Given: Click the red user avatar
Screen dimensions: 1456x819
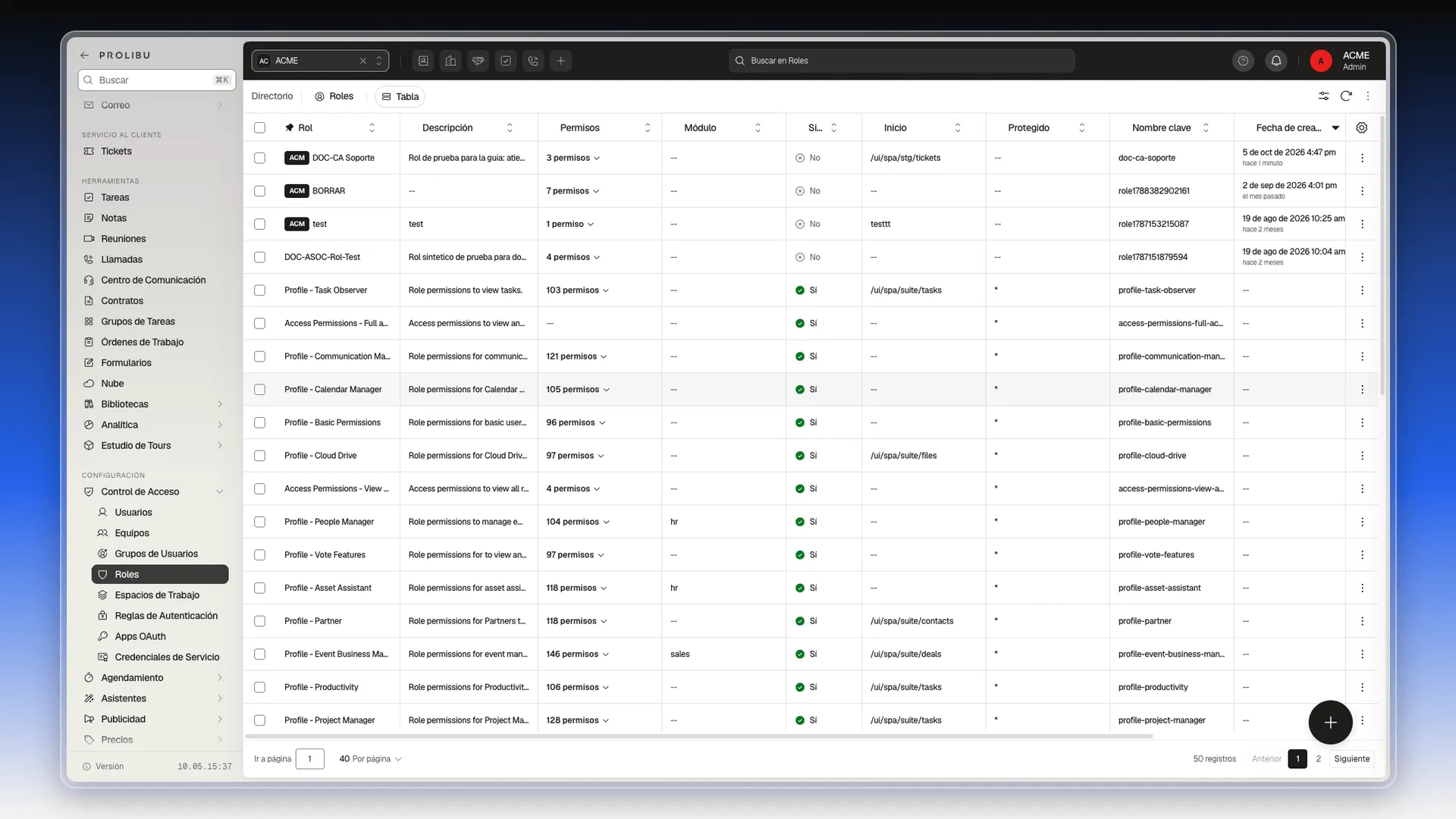Looking at the screenshot, I should [1321, 61].
